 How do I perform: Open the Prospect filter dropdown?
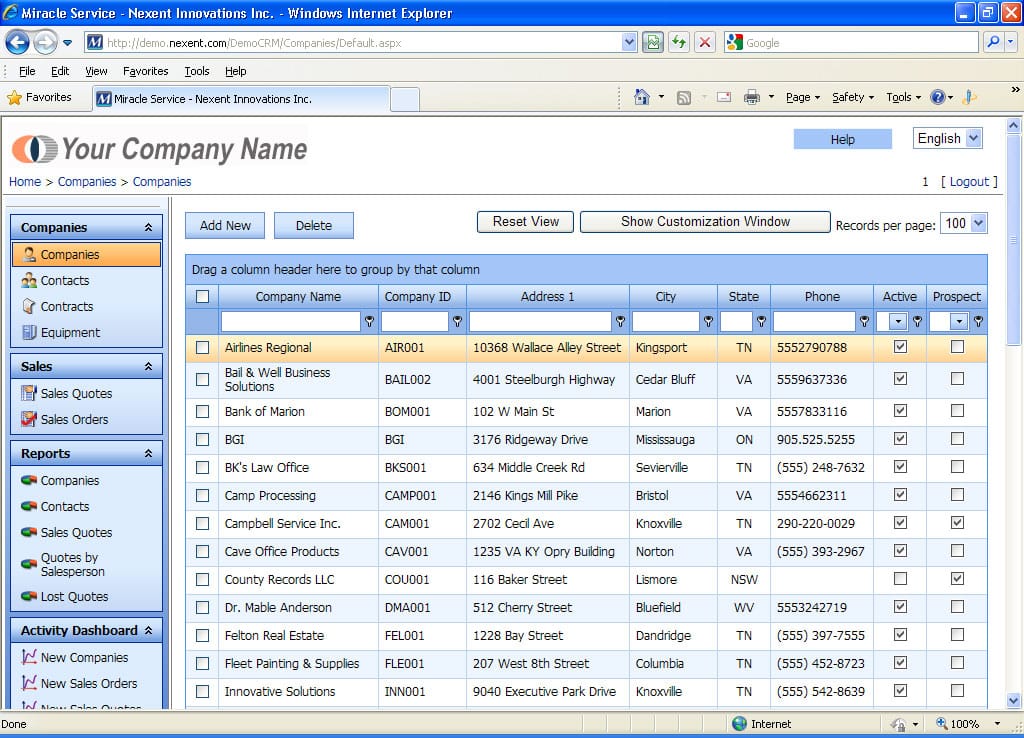(959, 321)
